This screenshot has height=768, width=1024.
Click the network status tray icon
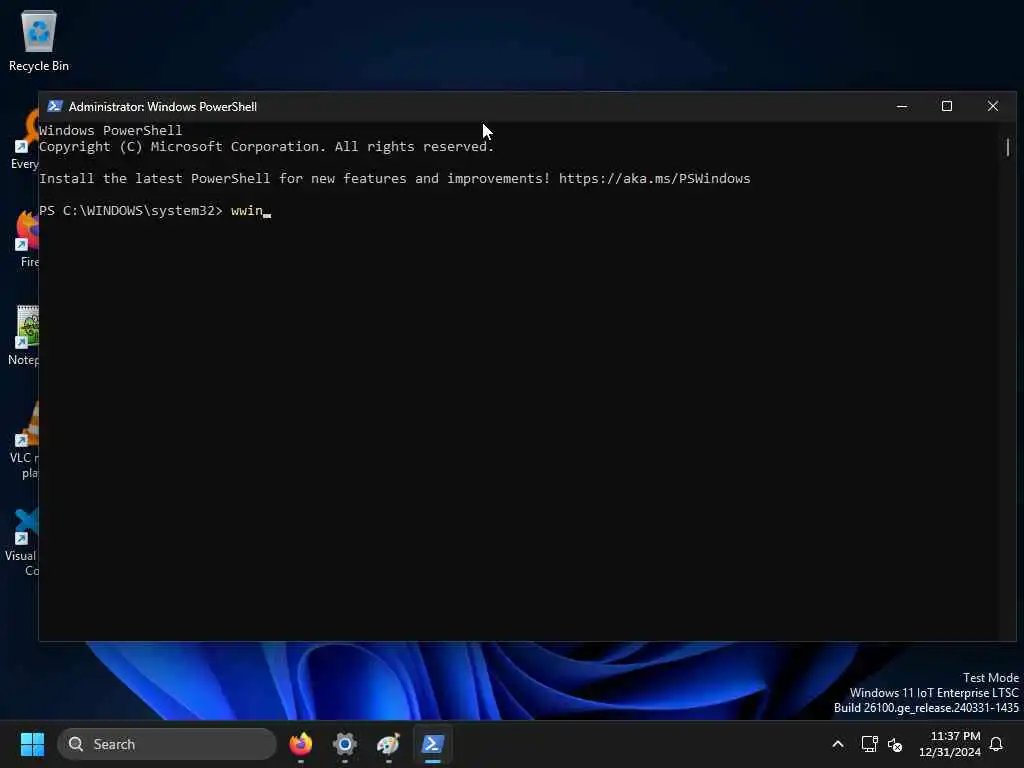(x=869, y=744)
